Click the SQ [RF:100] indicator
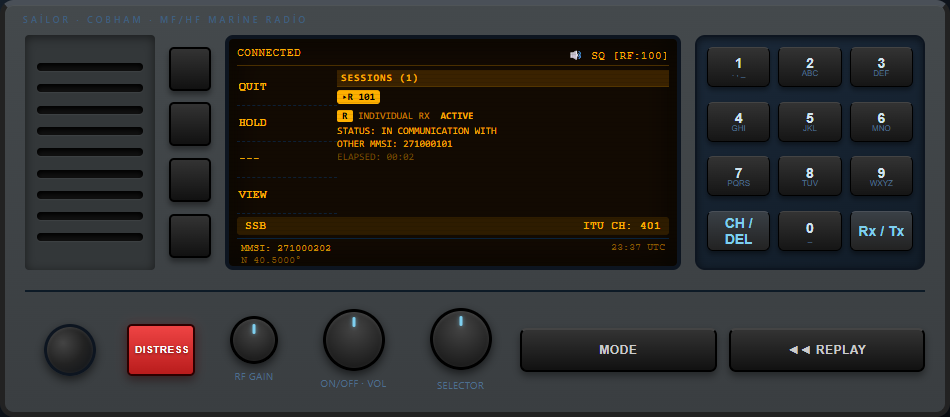 tap(629, 56)
